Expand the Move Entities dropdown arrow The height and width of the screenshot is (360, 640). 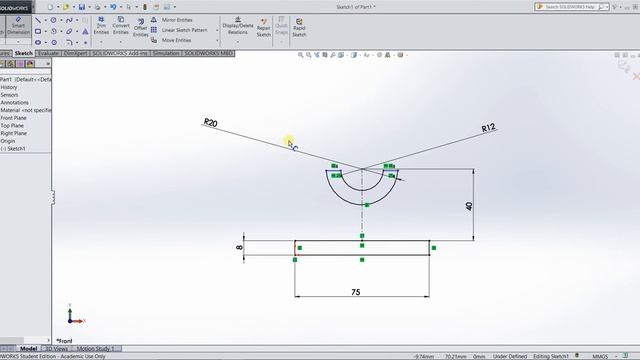click(x=217, y=40)
